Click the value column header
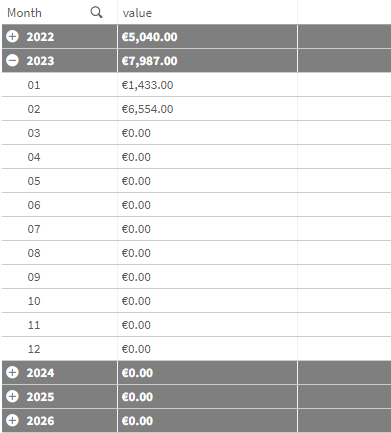Screen dimensions: 391x433 (x=137, y=13)
